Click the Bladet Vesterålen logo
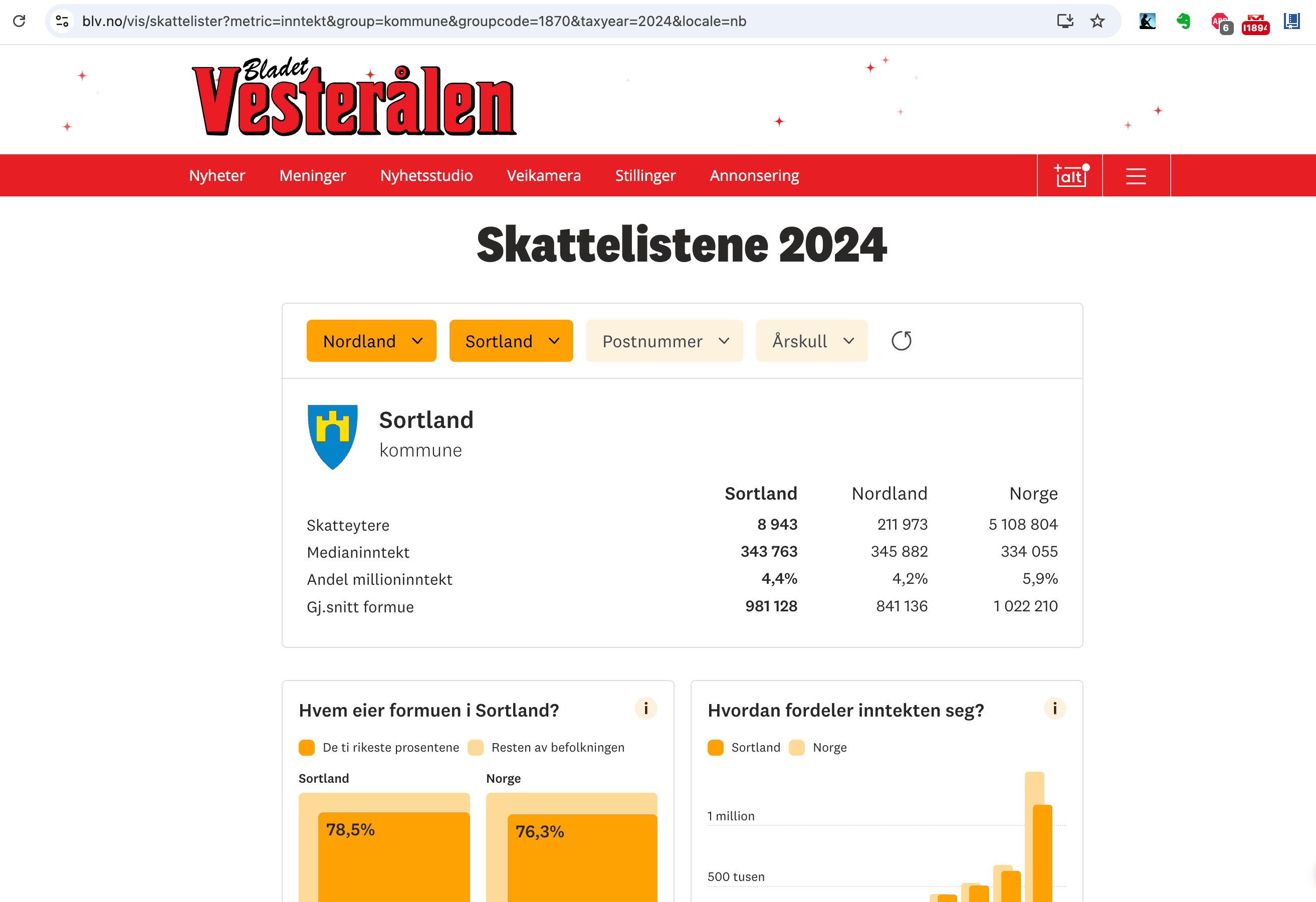The width and height of the screenshot is (1316, 902). (x=353, y=97)
